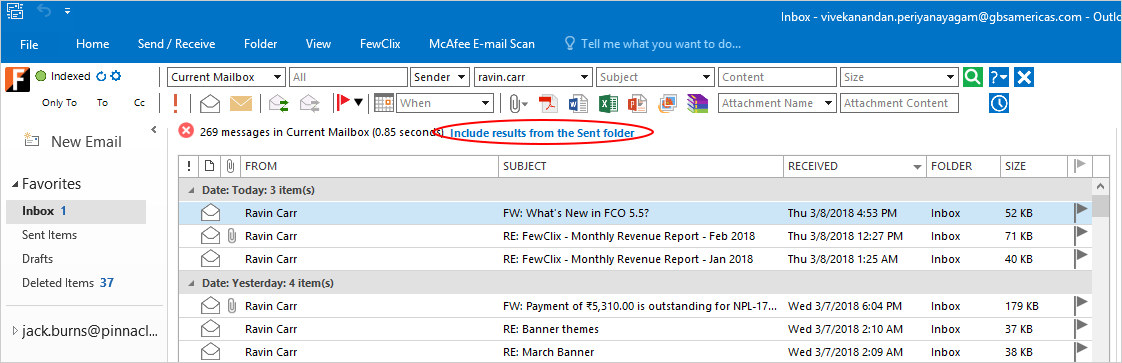Toggle flag on Monthly Revenue Report Feb 2018 email
1122x363 pixels.
(x=1080, y=234)
